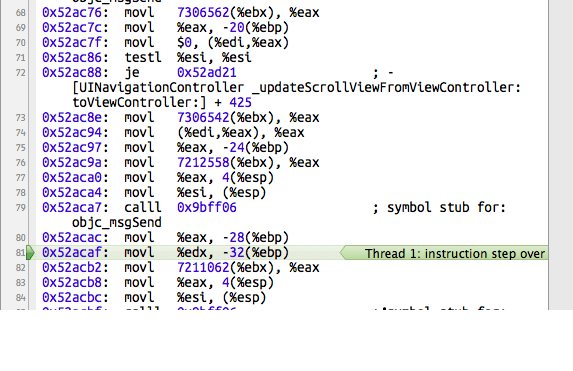The height and width of the screenshot is (371, 573).
Task: Click the green program counter arrow at line 81
Action: pos(31,253)
